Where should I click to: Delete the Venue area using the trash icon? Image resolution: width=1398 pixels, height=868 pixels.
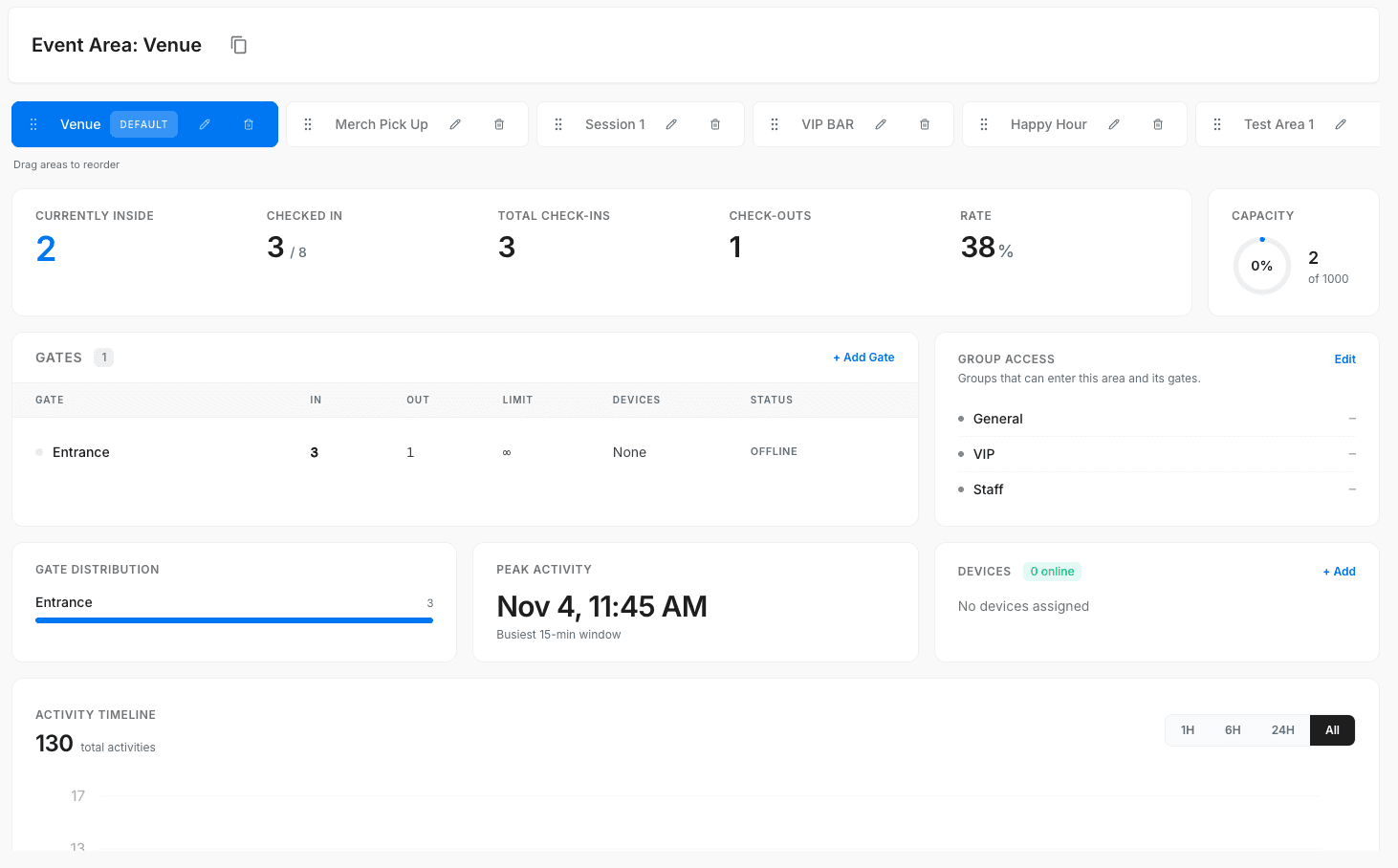[x=248, y=123]
